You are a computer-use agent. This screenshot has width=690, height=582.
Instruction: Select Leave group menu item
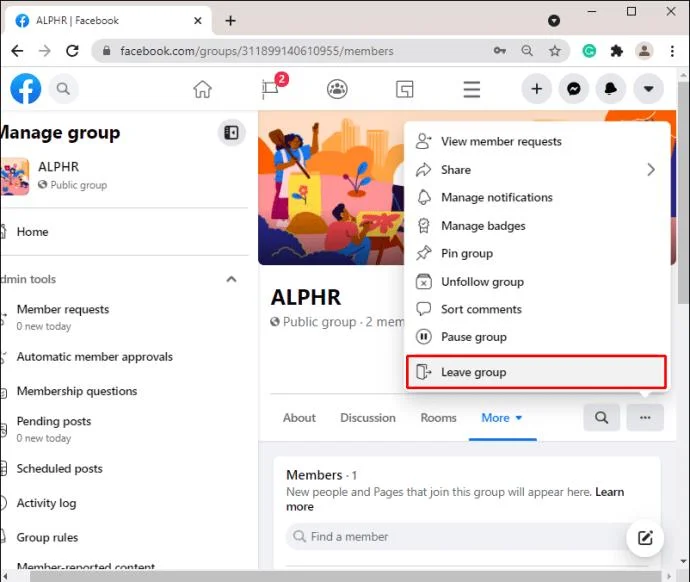coord(536,372)
